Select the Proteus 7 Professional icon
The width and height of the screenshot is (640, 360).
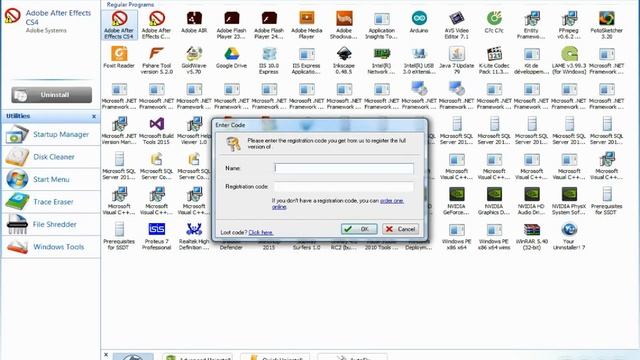click(x=156, y=236)
